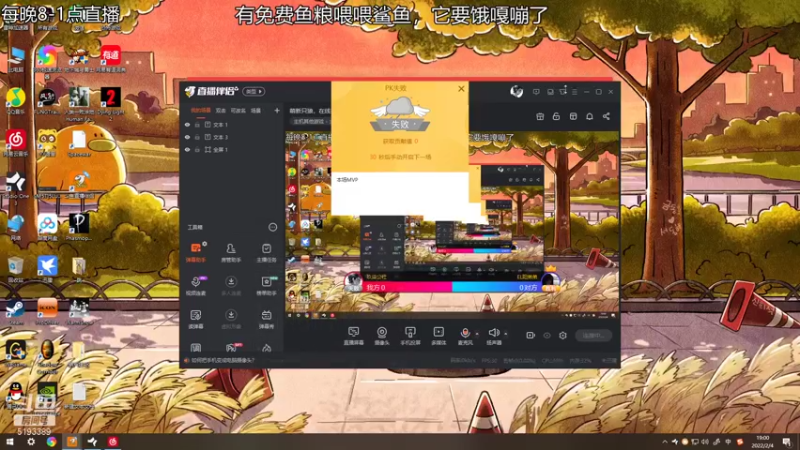
Task: Add a 直播屏幕 screen-capture source
Action: point(353,336)
